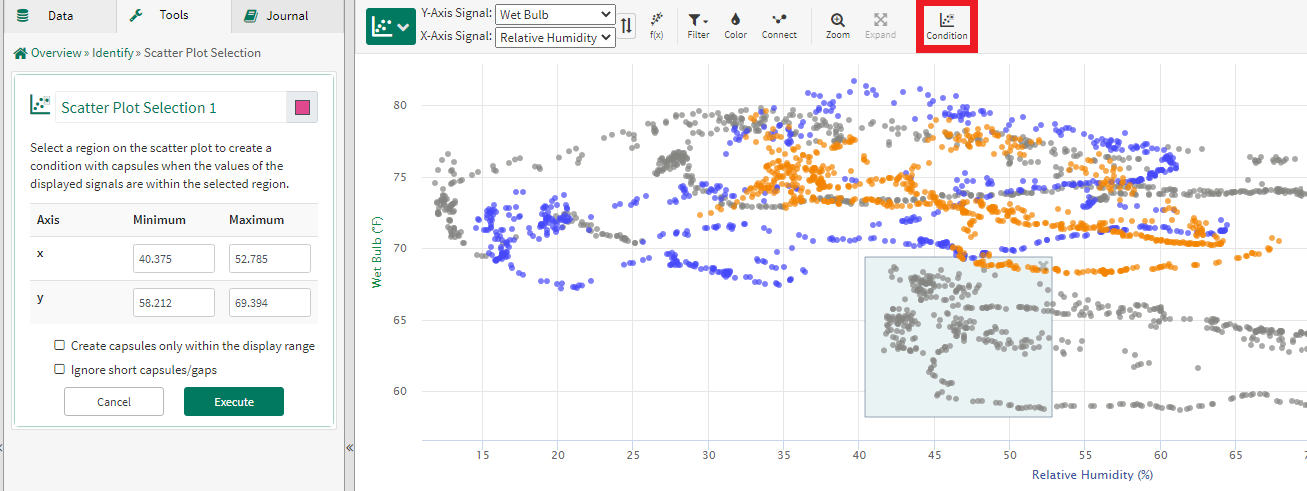Select the Color tool icon
1307x491 pixels.
(735, 26)
